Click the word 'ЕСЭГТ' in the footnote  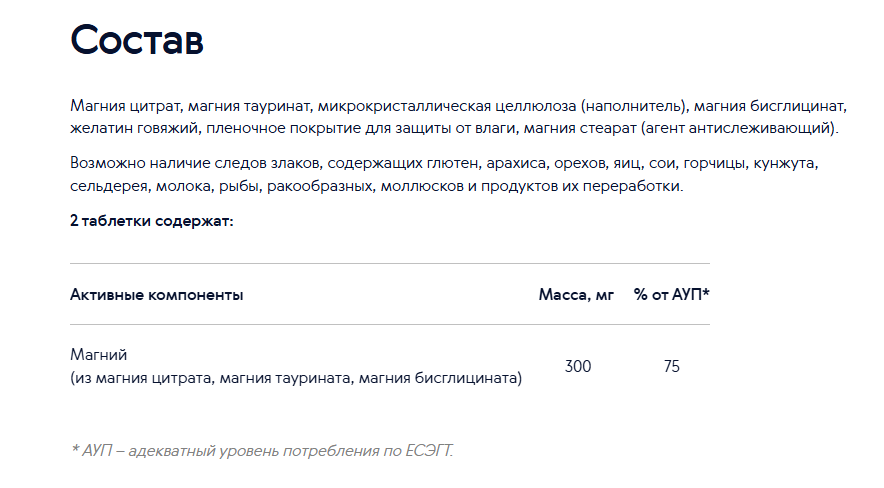[428, 451]
